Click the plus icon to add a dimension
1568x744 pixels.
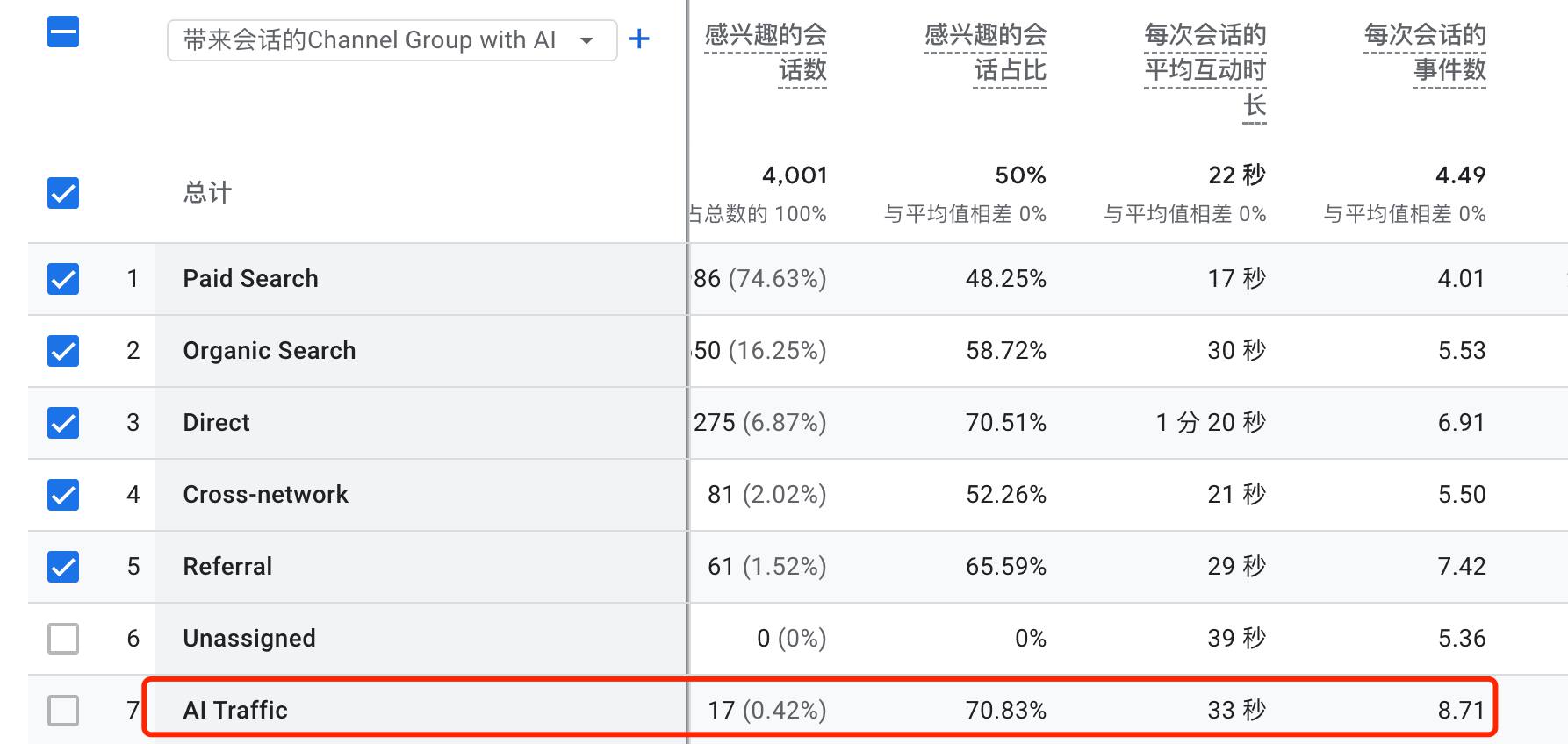point(640,39)
